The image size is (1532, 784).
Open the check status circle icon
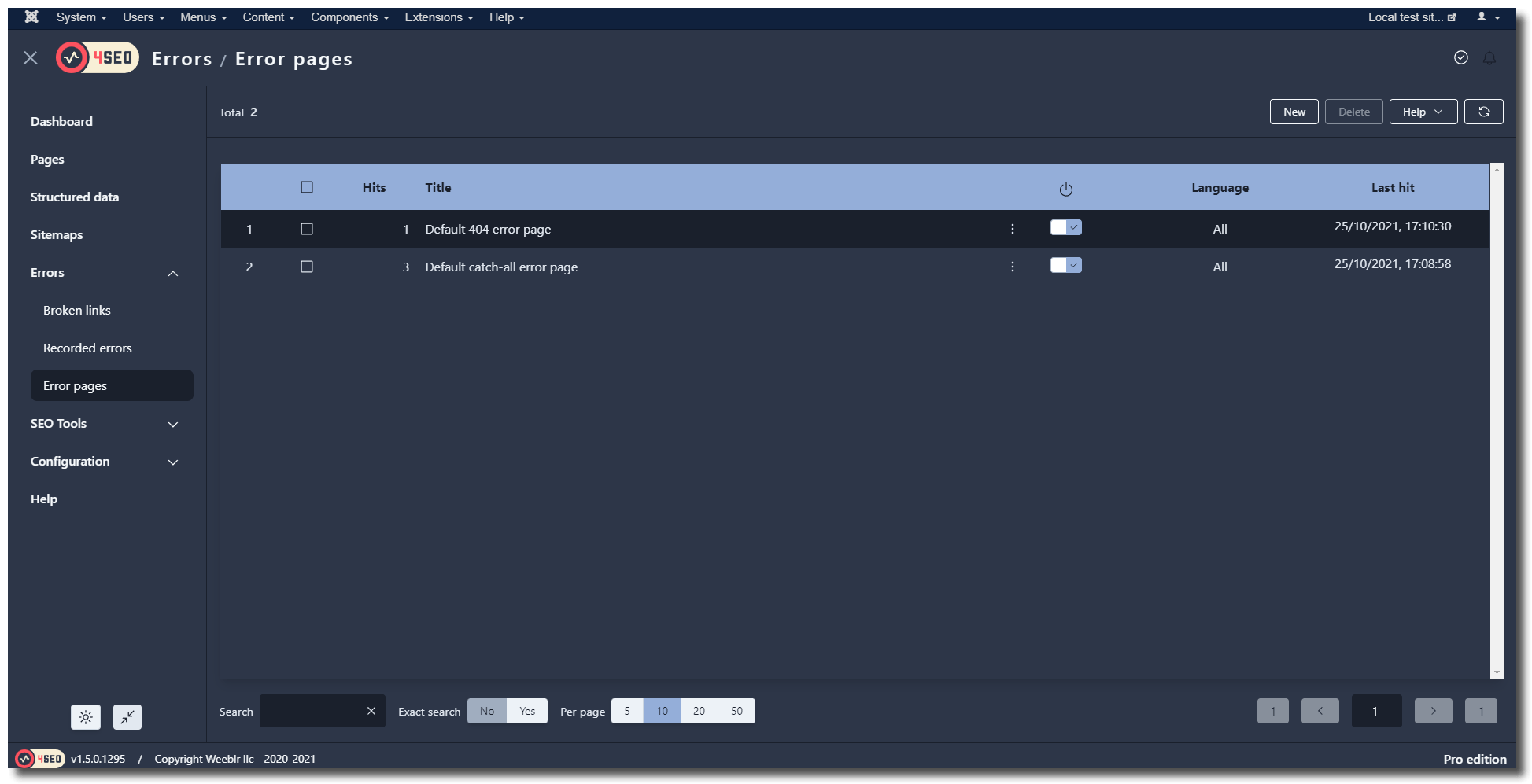click(x=1461, y=57)
